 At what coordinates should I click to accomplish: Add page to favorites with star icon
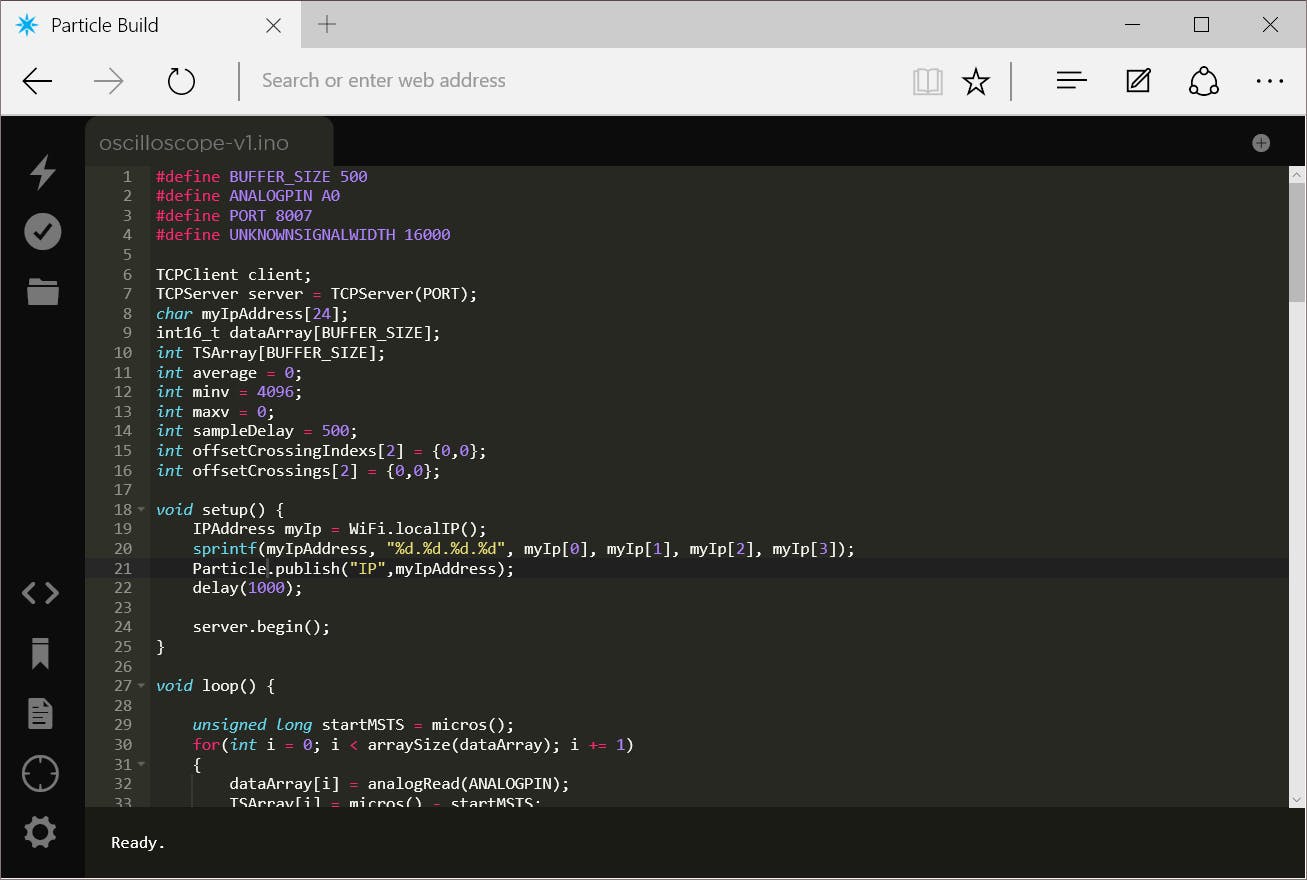[x=976, y=82]
